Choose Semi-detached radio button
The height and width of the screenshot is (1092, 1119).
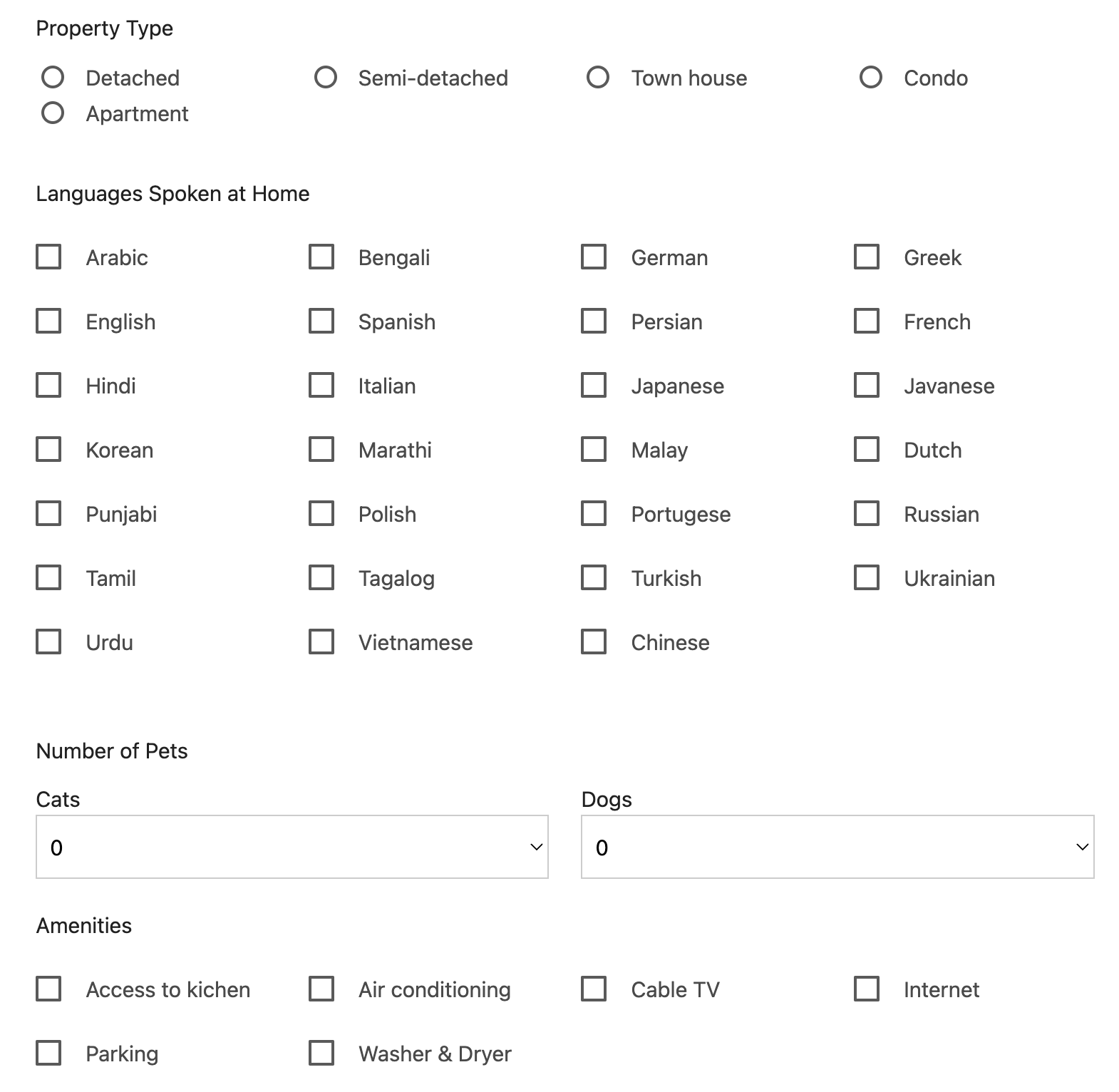pos(326,77)
